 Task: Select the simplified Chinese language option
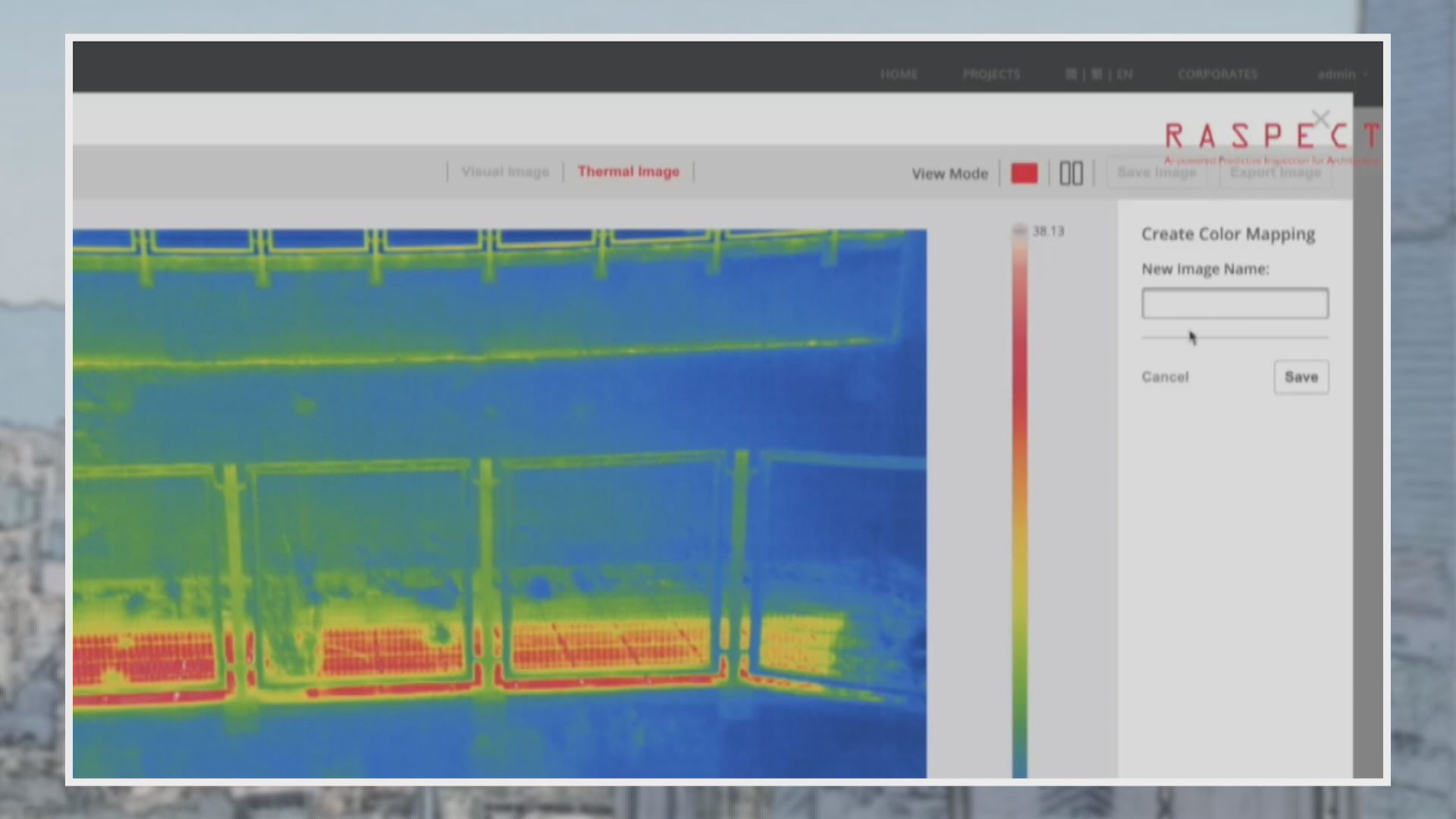tap(1071, 74)
